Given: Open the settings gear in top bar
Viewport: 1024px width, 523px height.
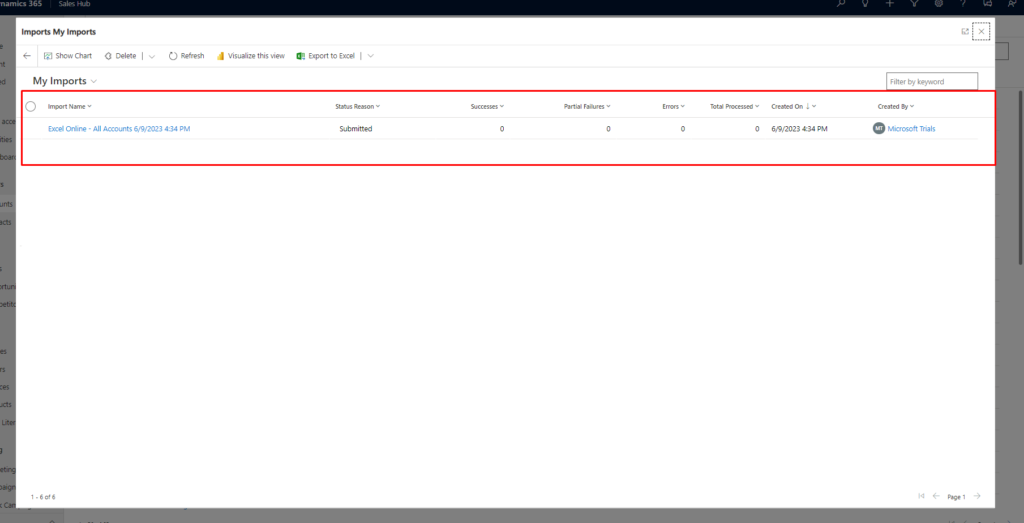Looking at the screenshot, I should coord(938,5).
